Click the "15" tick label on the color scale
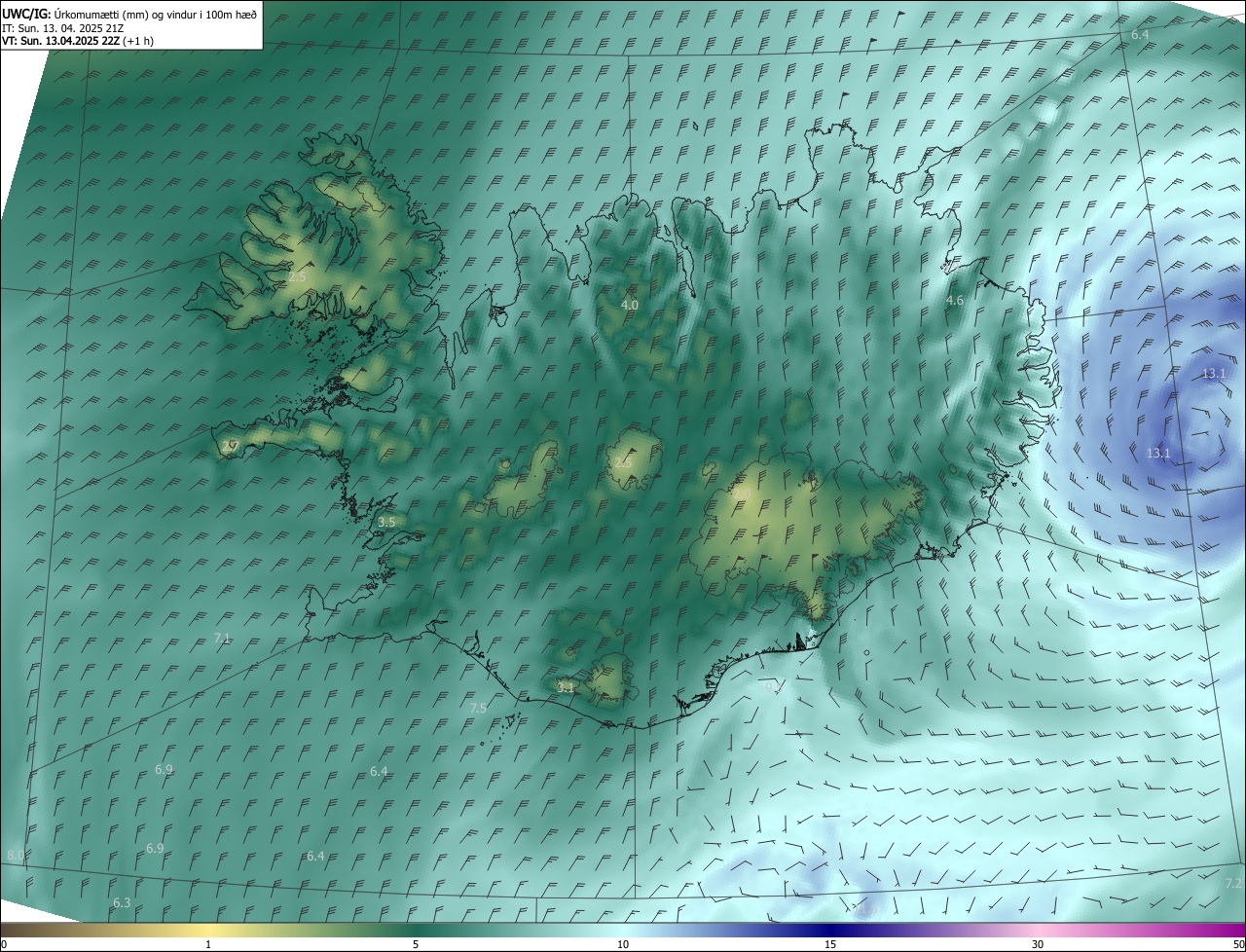 coord(830,944)
